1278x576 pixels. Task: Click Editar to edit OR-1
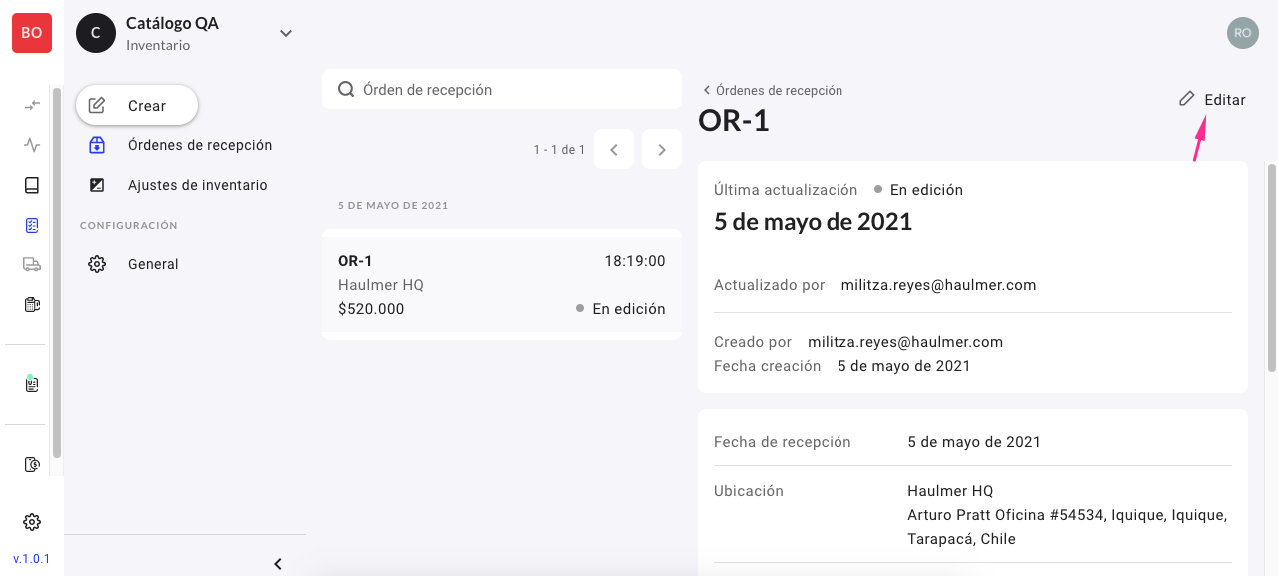1213,99
